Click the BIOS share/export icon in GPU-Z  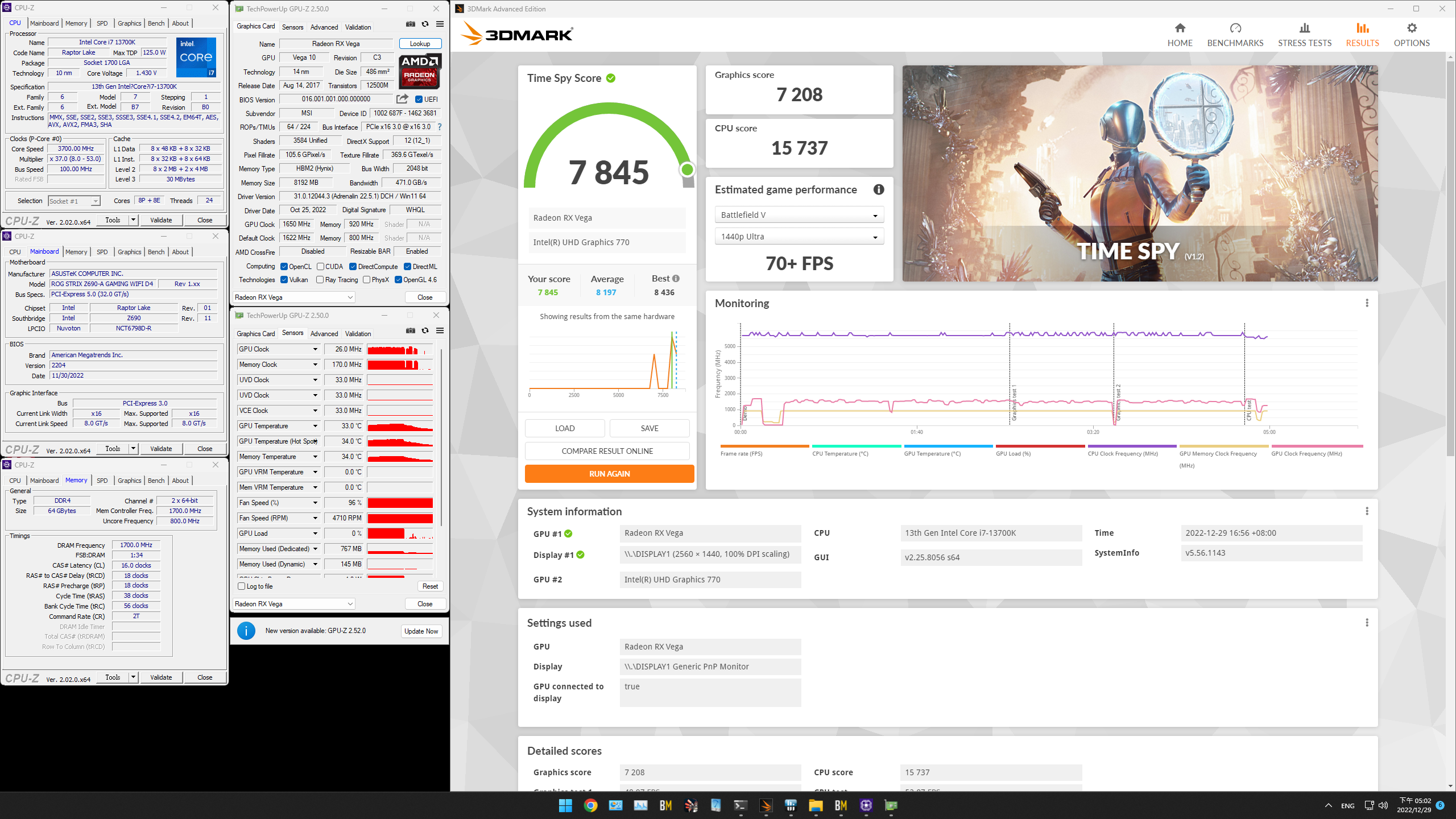pyautogui.click(x=402, y=99)
